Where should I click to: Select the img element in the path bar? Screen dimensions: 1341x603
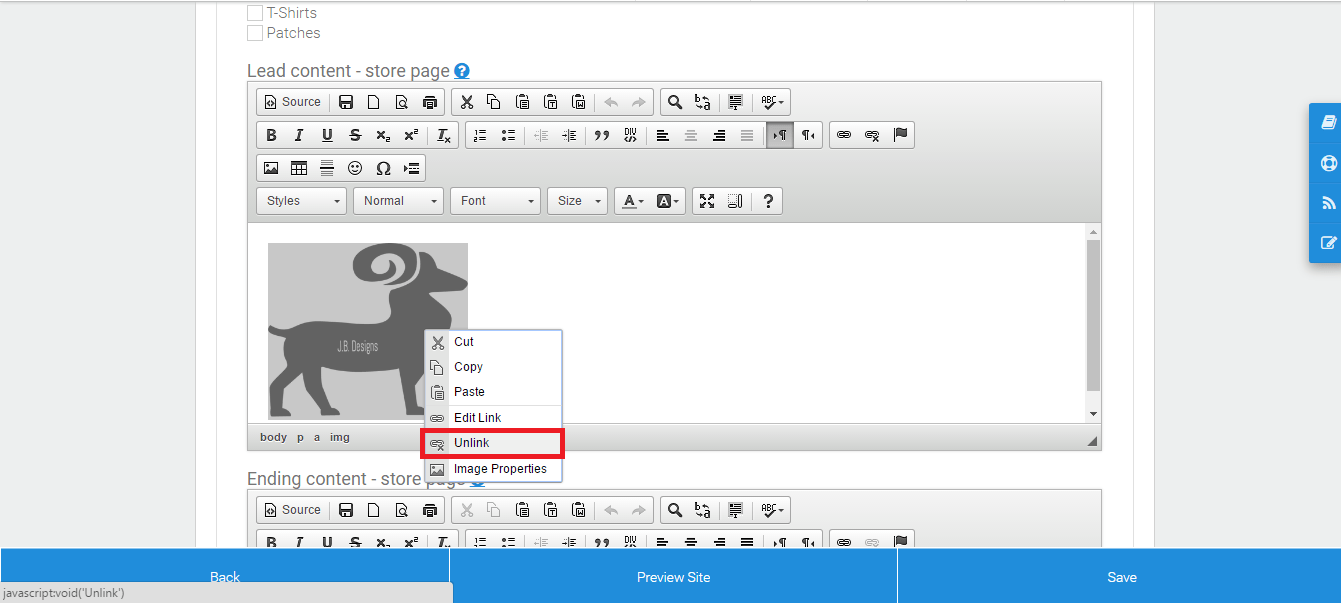point(339,437)
